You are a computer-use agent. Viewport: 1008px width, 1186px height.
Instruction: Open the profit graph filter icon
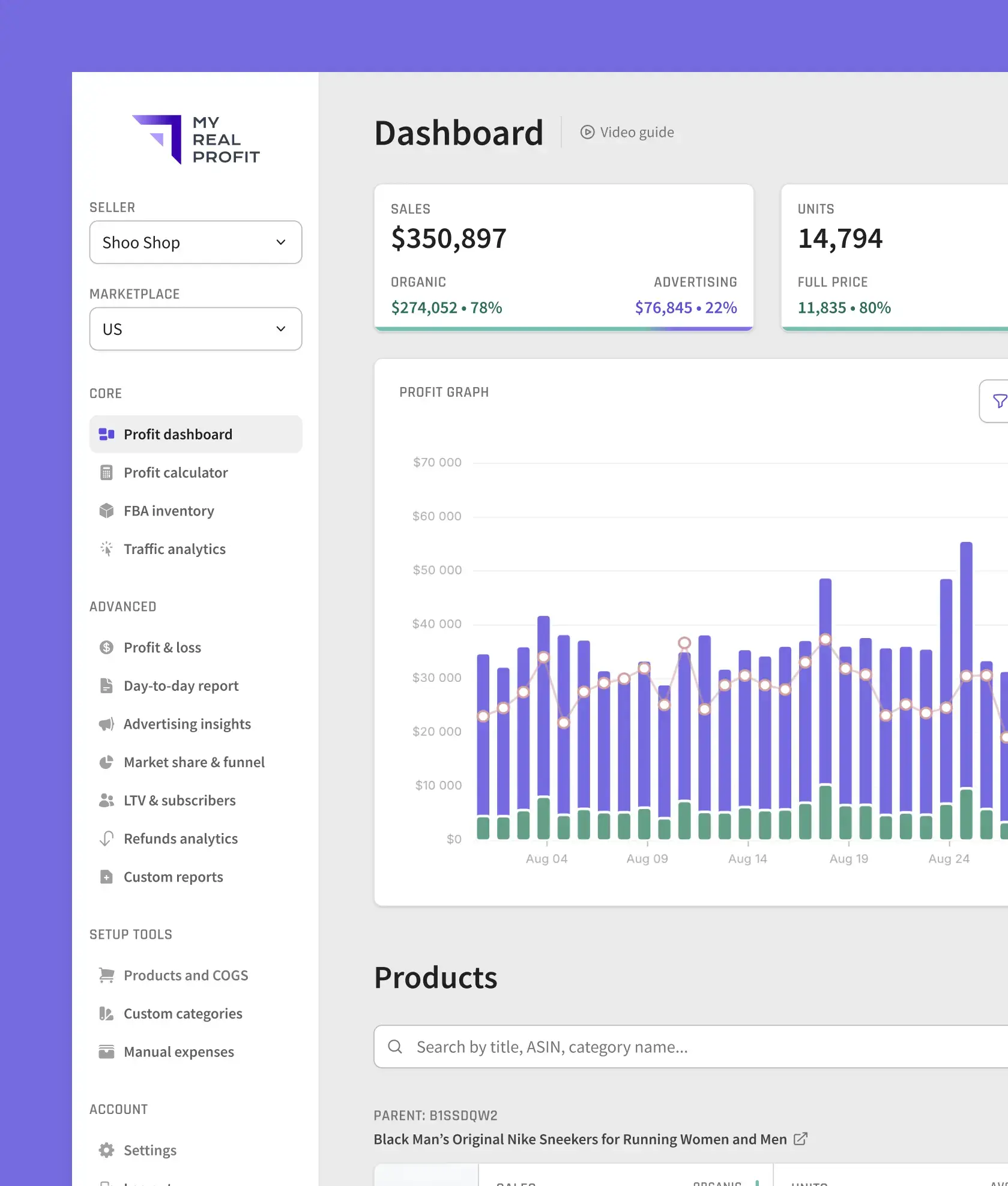(998, 401)
